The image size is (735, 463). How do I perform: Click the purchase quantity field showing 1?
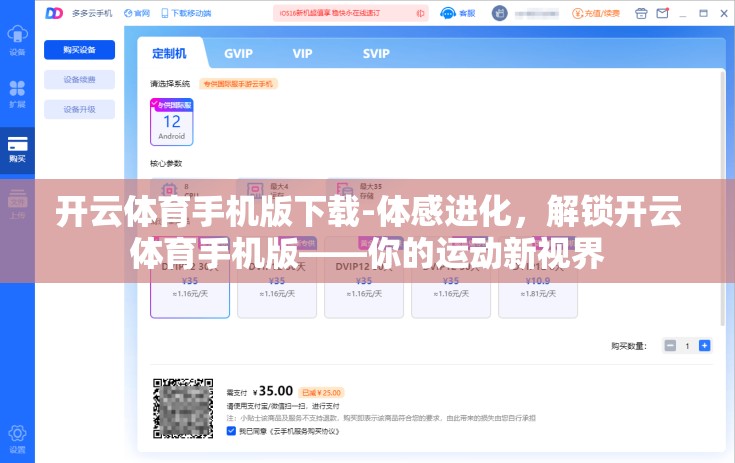687,346
